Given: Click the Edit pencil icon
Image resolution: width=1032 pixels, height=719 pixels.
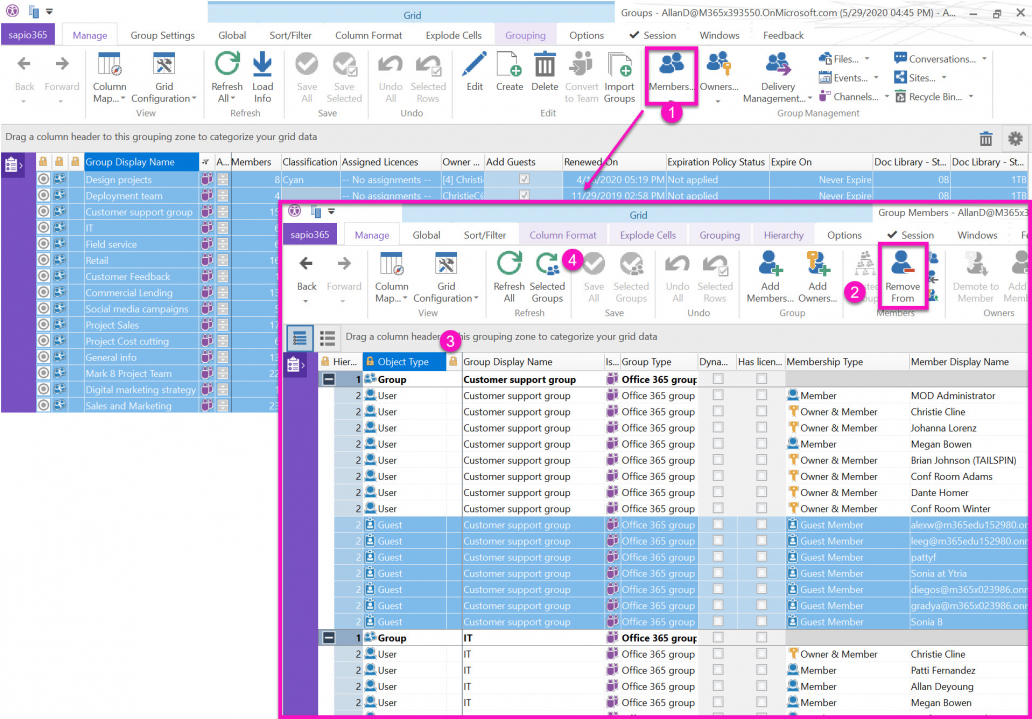Looking at the screenshot, I should coord(475,71).
